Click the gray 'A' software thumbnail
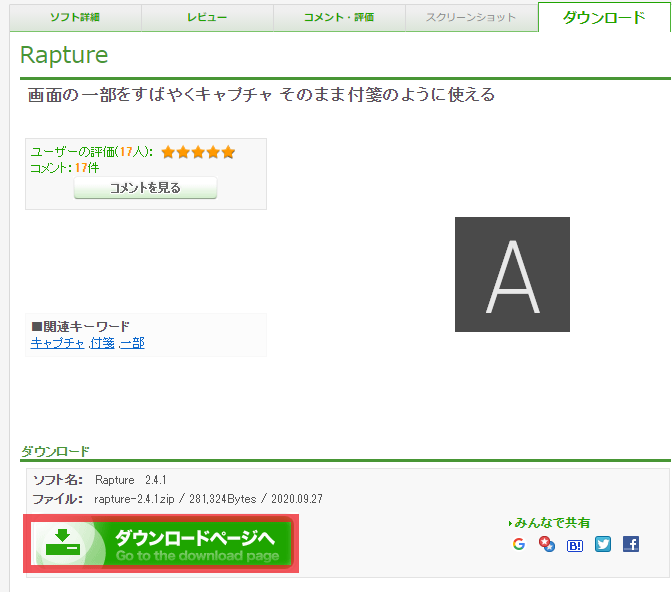Viewport: 672px width, 592px height. [513, 274]
